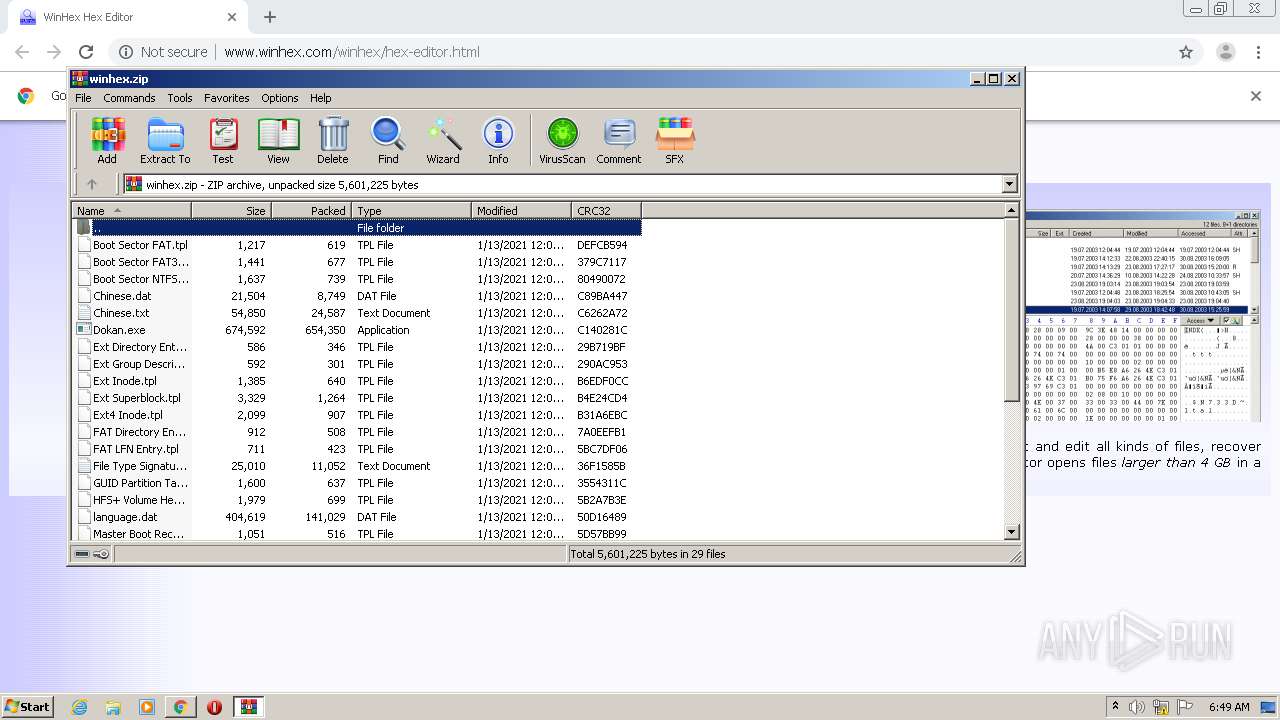
Task: Click the file list vertical scrollbar
Action: coord(1011,310)
